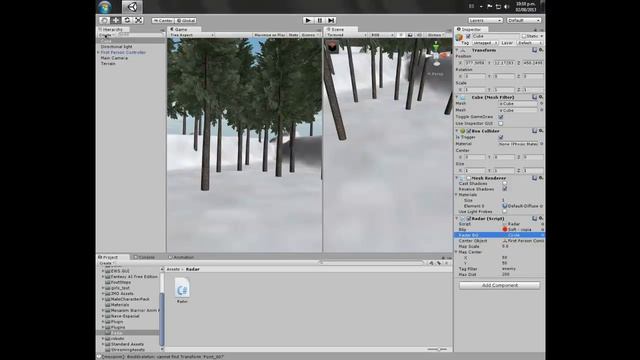Select First Person Controller in the Hierarchy
This screenshot has width=640, height=360.
[123, 52]
